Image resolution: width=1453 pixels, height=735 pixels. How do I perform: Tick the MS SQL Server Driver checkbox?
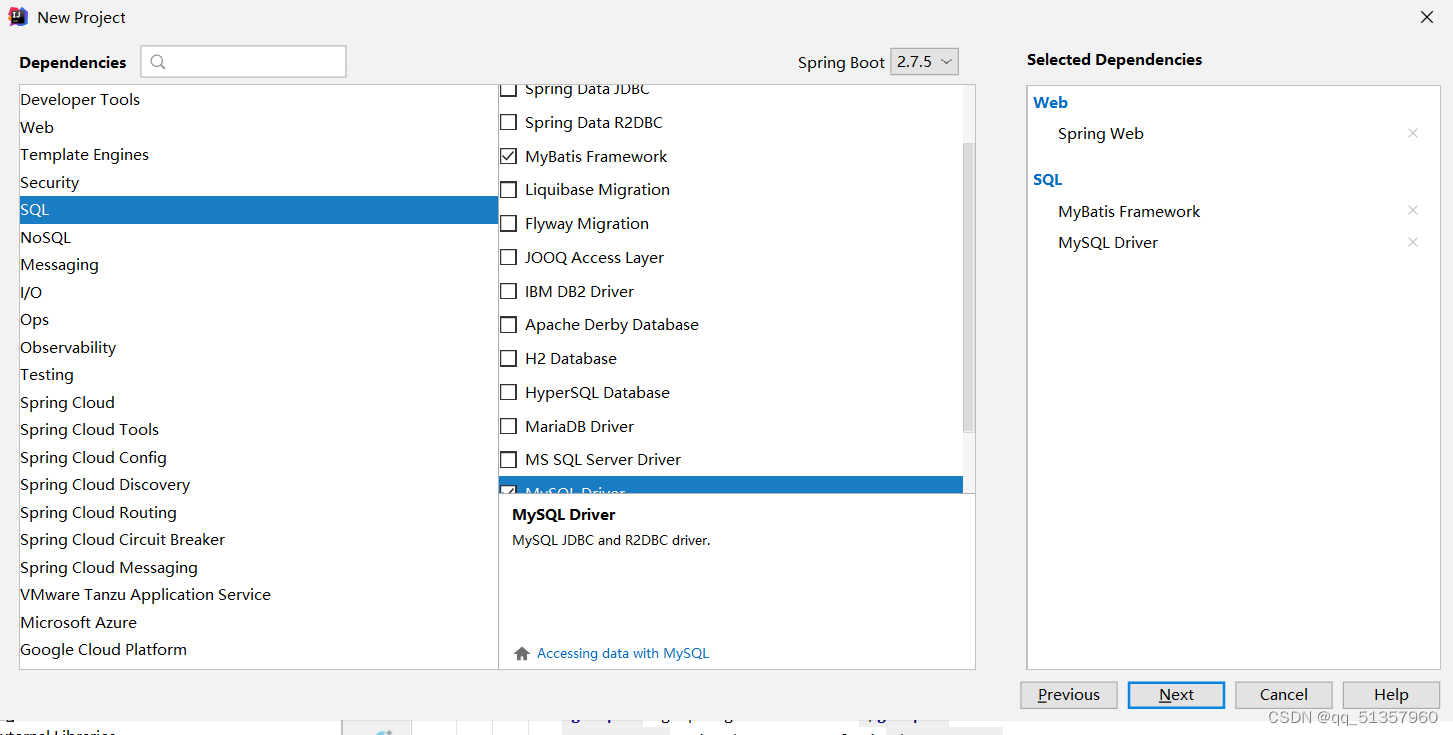click(x=508, y=460)
